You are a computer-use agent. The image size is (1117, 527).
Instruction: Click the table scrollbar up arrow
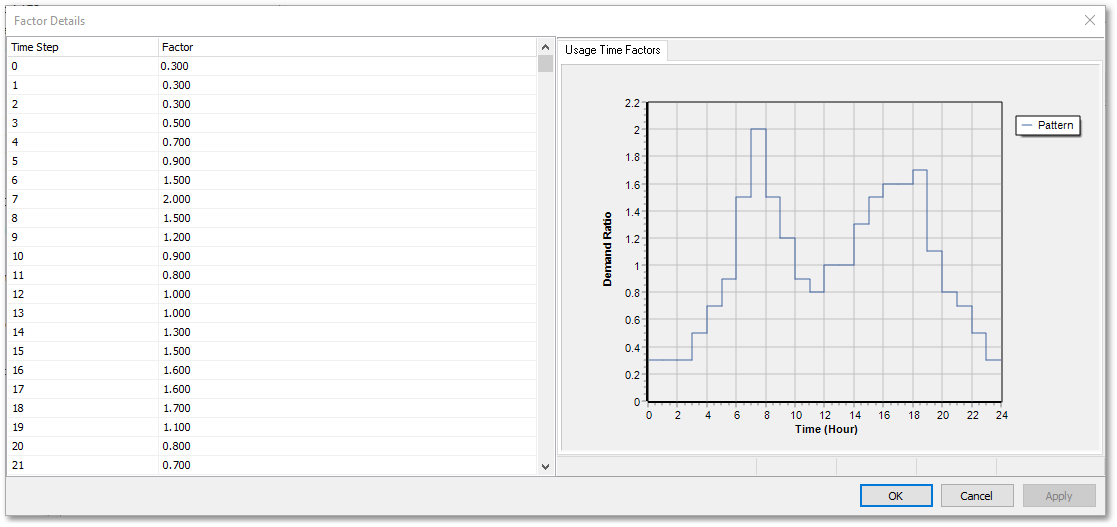coord(545,47)
